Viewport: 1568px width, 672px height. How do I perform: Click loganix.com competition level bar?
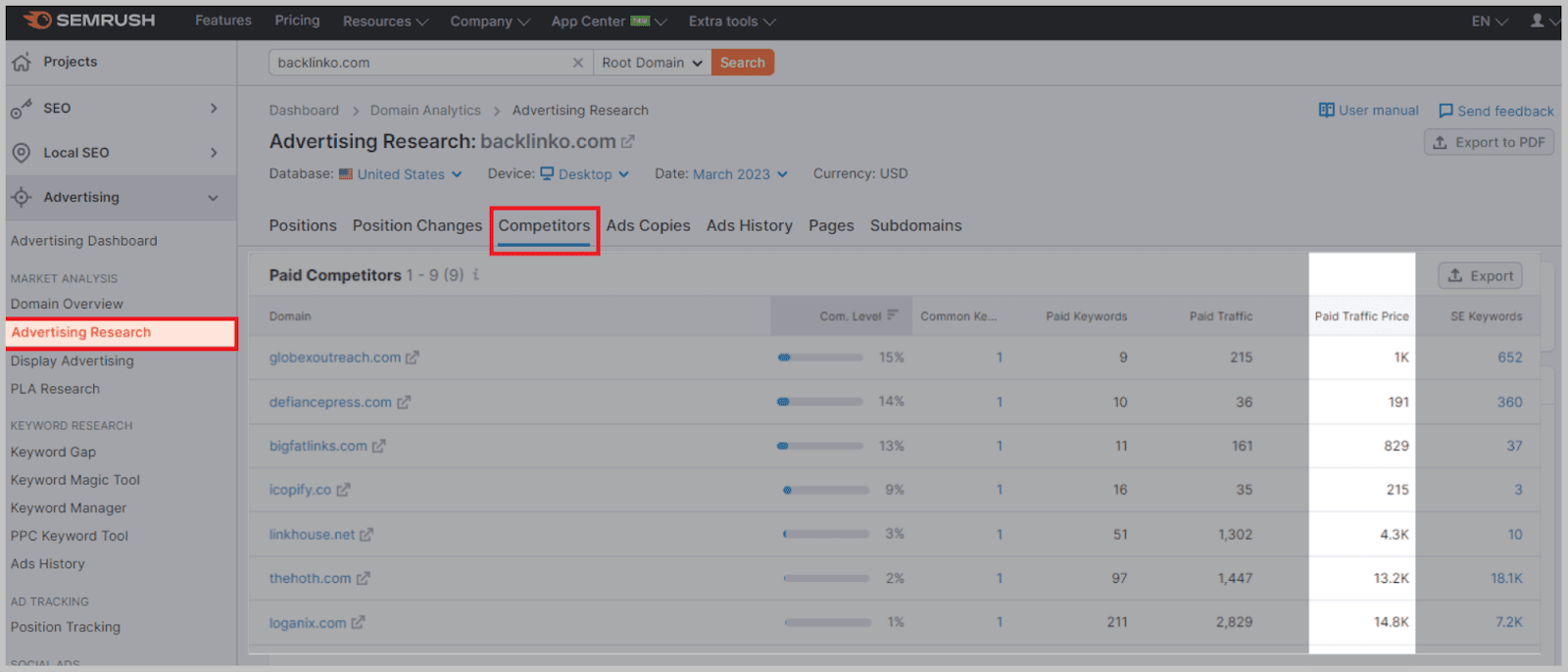[x=827, y=622]
